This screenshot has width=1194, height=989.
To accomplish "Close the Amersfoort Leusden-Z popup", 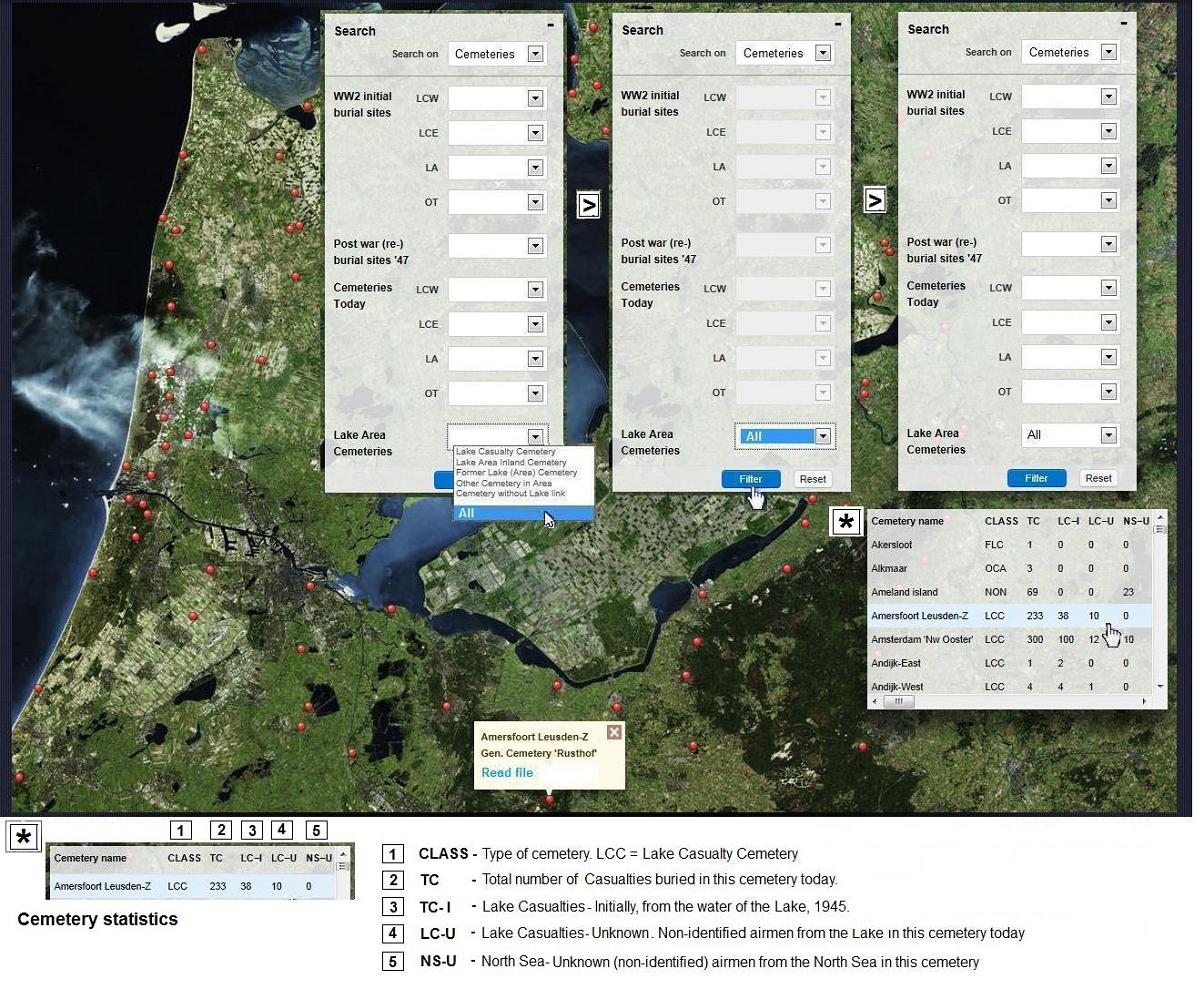I will coord(614,732).
